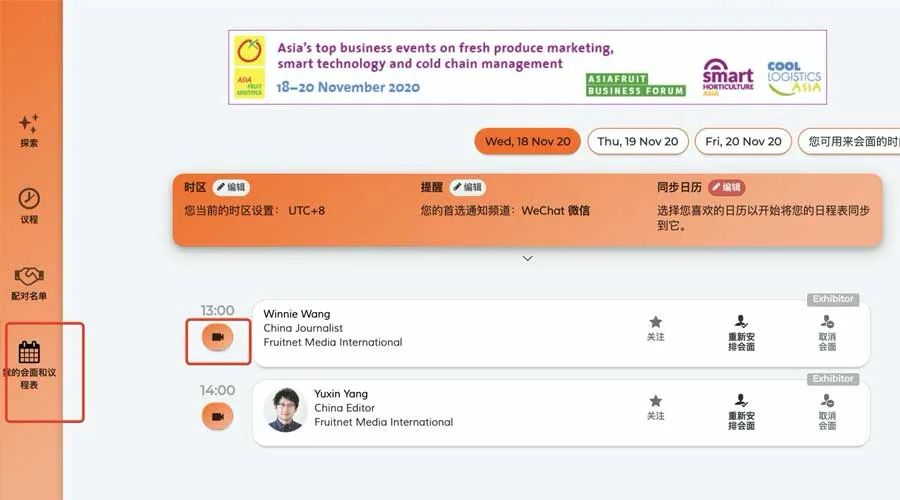Expand the settings panel with the chevron
Image resolution: width=900 pixels, height=500 pixels.
(527, 259)
